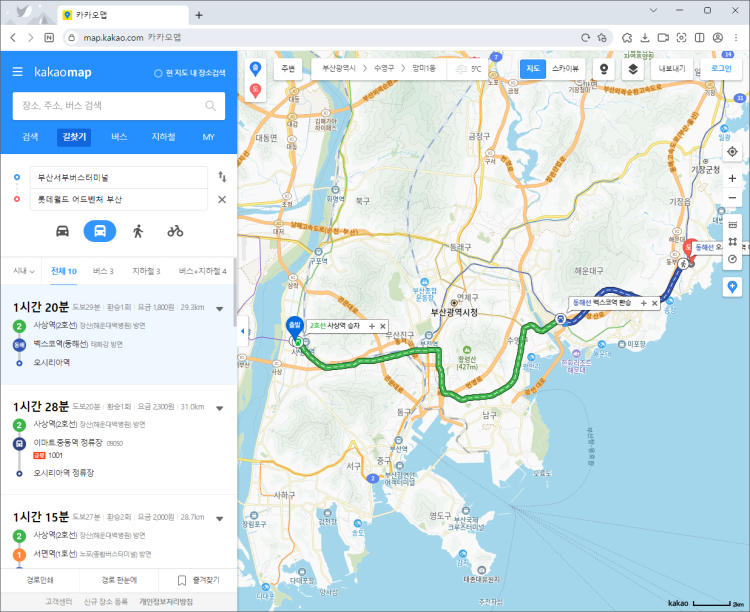Select the 전체 10 results tab
750x612 pixels.
[64, 271]
